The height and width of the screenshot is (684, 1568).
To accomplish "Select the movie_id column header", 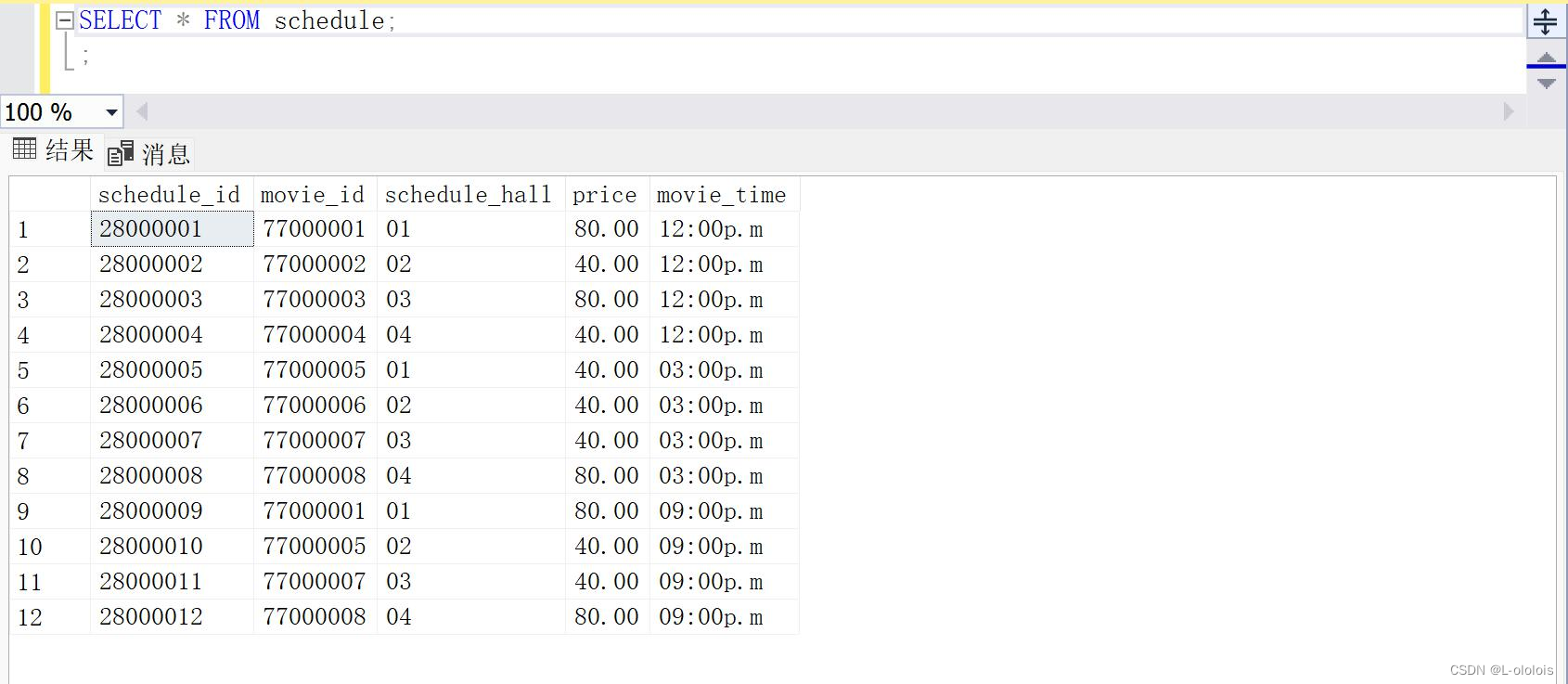I will tap(315, 194).
